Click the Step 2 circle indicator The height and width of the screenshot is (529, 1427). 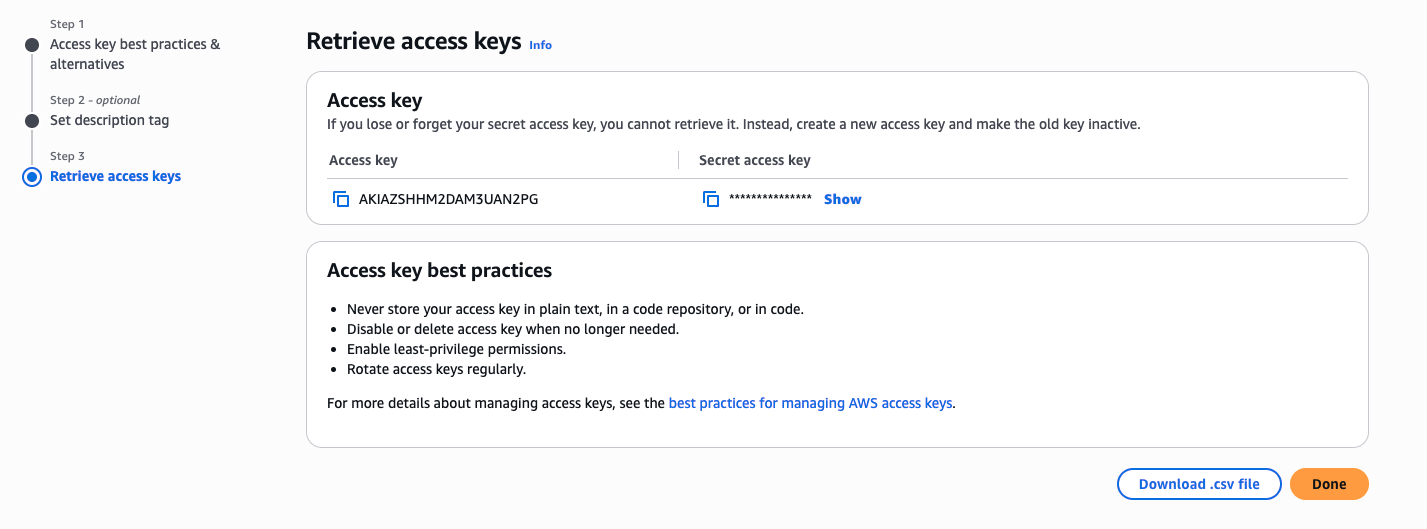[32, 121]
